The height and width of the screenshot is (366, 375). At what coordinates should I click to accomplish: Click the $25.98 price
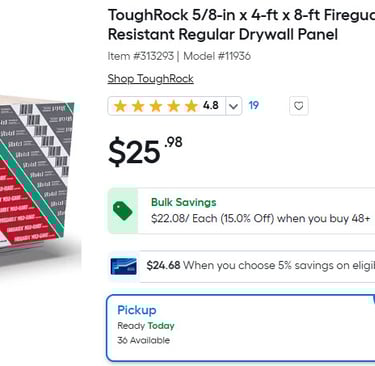[x=145, y=151]
